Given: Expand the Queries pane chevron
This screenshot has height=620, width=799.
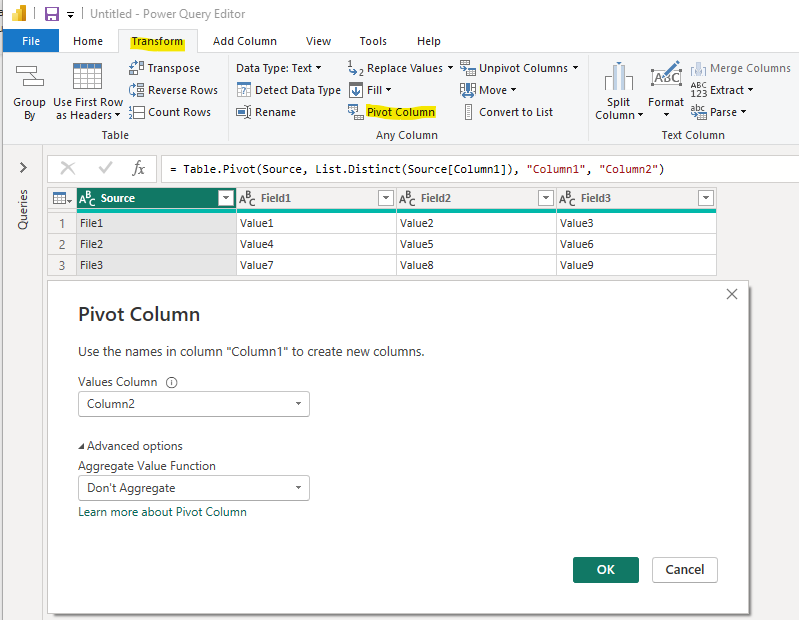Looking at the screenshot, I should [23, 168].
